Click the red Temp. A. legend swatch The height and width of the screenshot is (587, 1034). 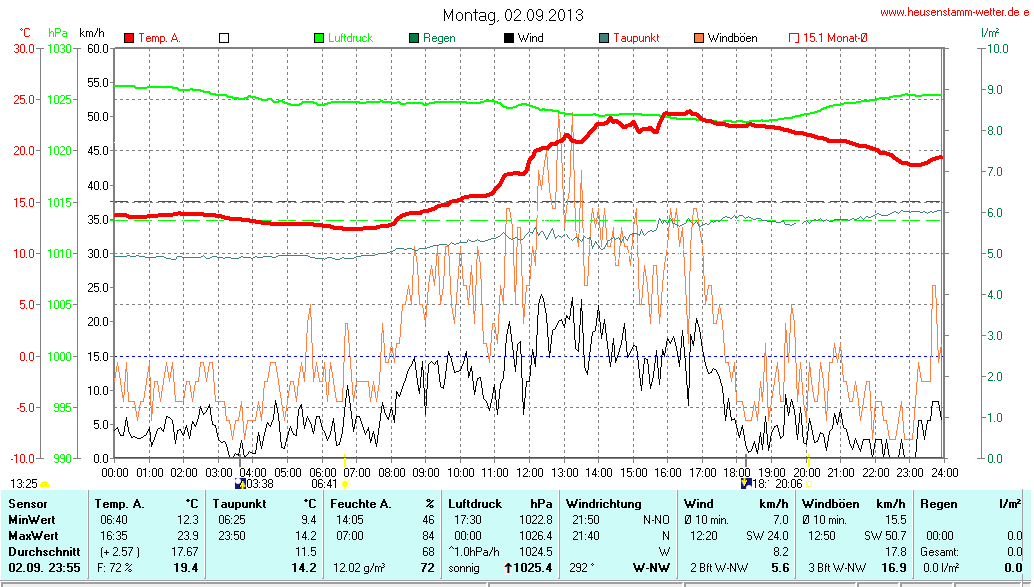[129, 38]
